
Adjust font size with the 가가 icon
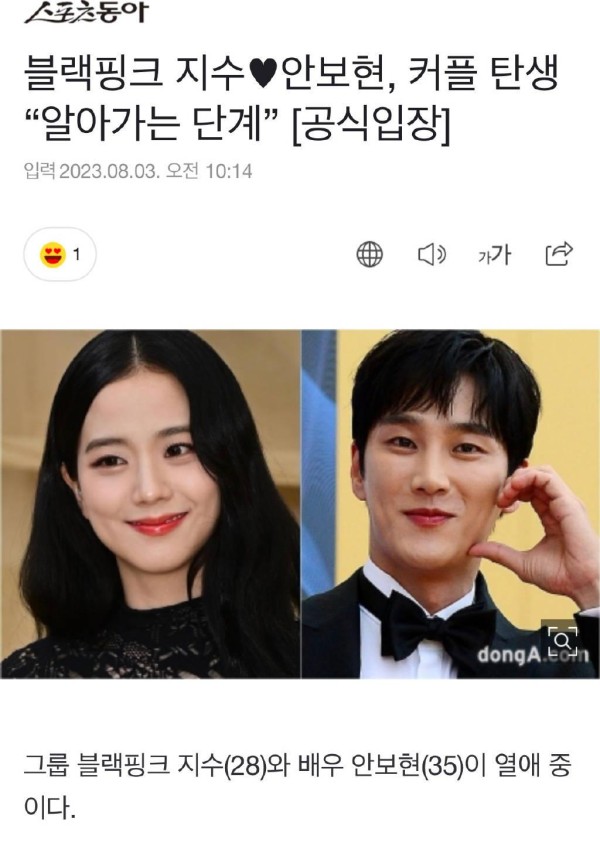click(494, 255)
